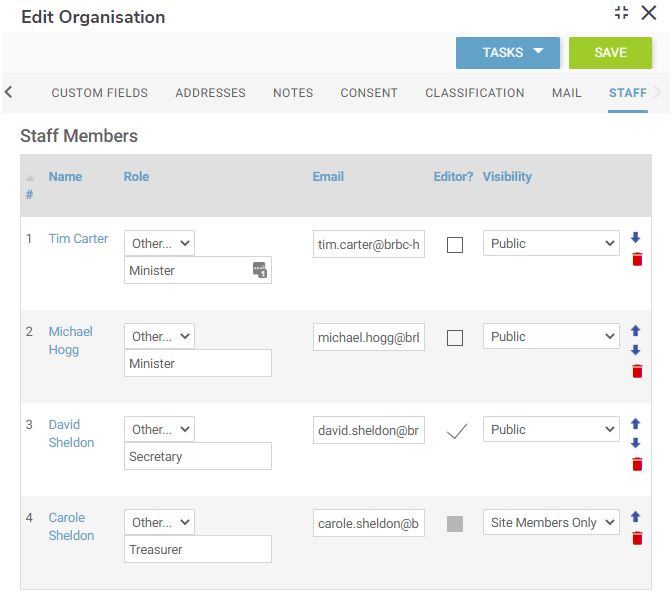672x598 pixels.
Task: Open the Classification tab
Action: coord(474,93)
